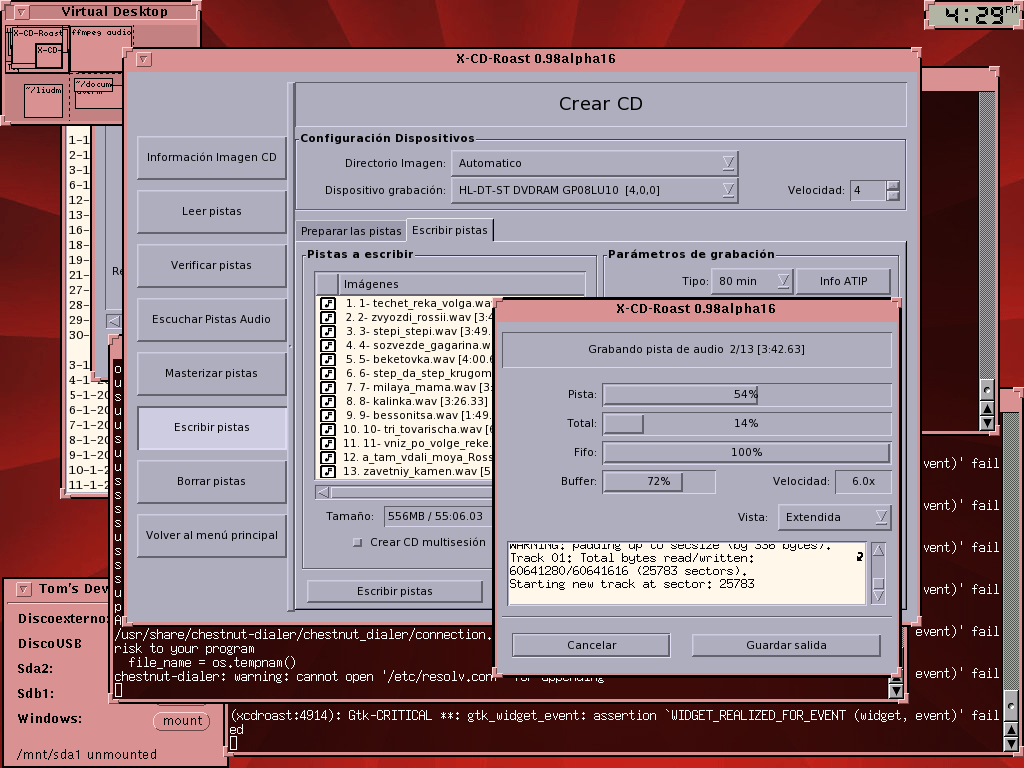1024x768 pixels.
Task: Open Masterizar pistas section
Action: click(212, 374)
